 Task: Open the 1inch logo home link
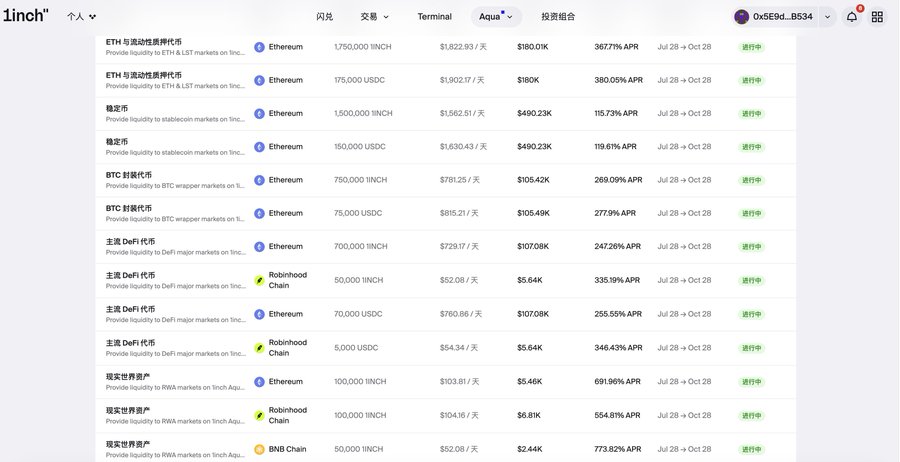[25, 17]
